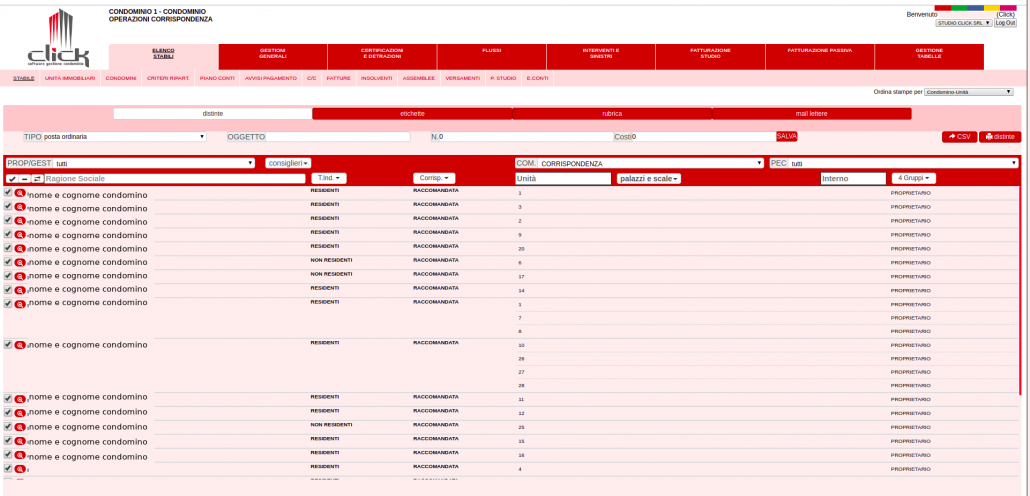Untick checkbox for row with units 10, 26, 27, 28
The image size is (1030, 496).
[8, 344]
